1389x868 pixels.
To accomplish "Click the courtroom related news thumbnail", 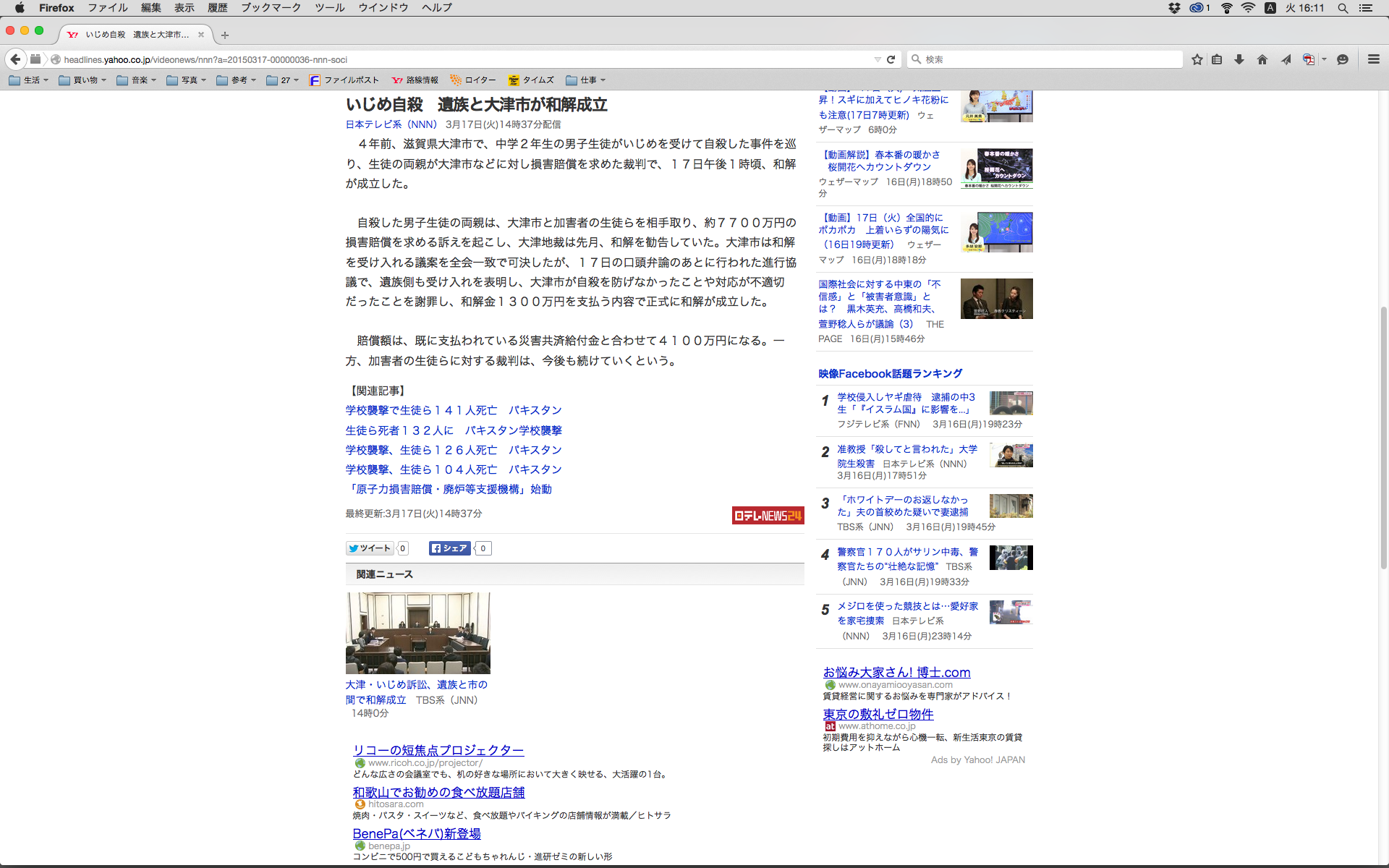I will point(418,633).
